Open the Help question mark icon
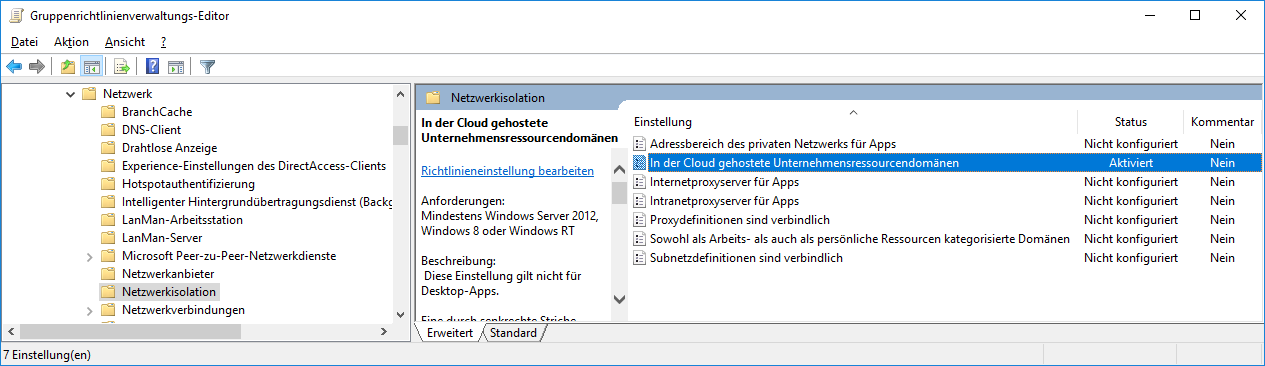 tap(152, 67)
